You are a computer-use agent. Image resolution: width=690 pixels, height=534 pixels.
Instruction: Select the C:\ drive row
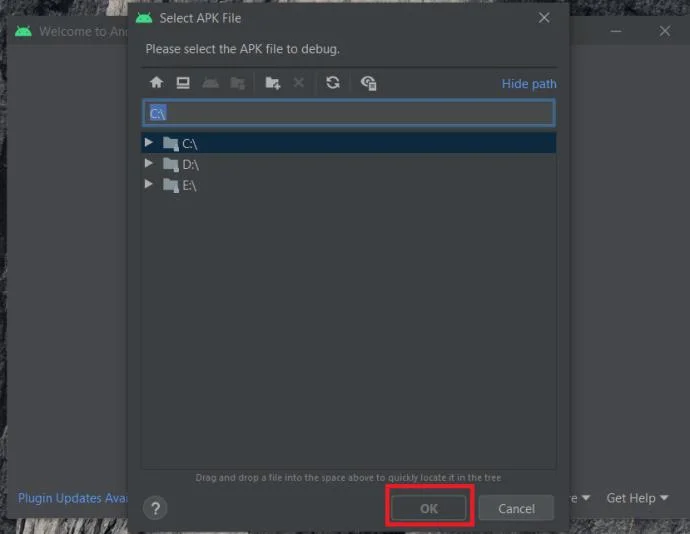coord(349,143)
